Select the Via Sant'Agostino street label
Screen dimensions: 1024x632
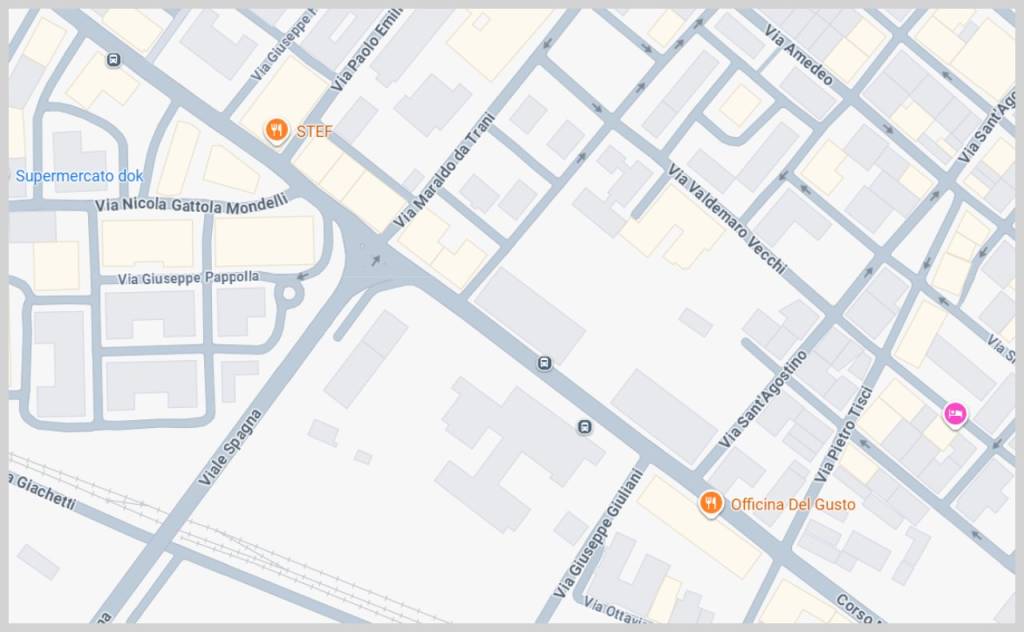763,400
